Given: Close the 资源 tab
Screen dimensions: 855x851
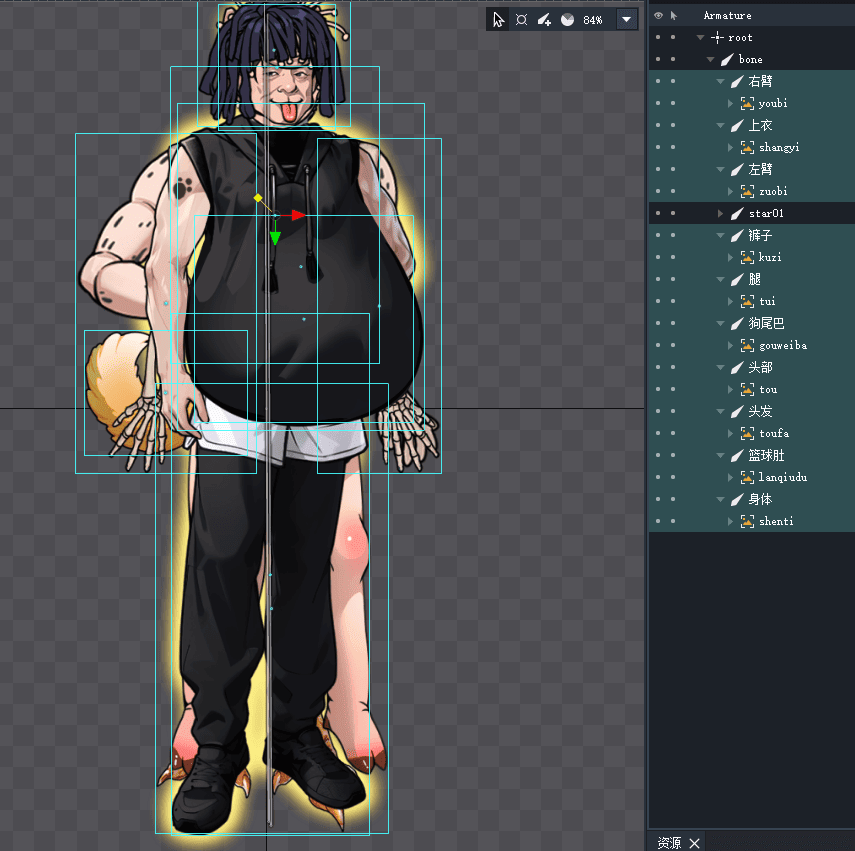Looking at the screenshot, I should pyautogui.click(x=694, y=843).
